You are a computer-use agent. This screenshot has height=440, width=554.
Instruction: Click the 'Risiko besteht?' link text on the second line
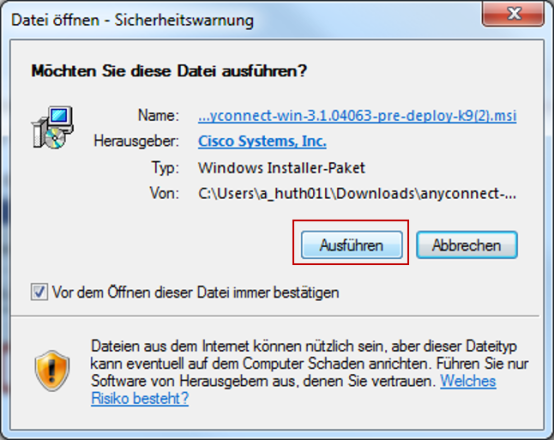tap(140, 398)
